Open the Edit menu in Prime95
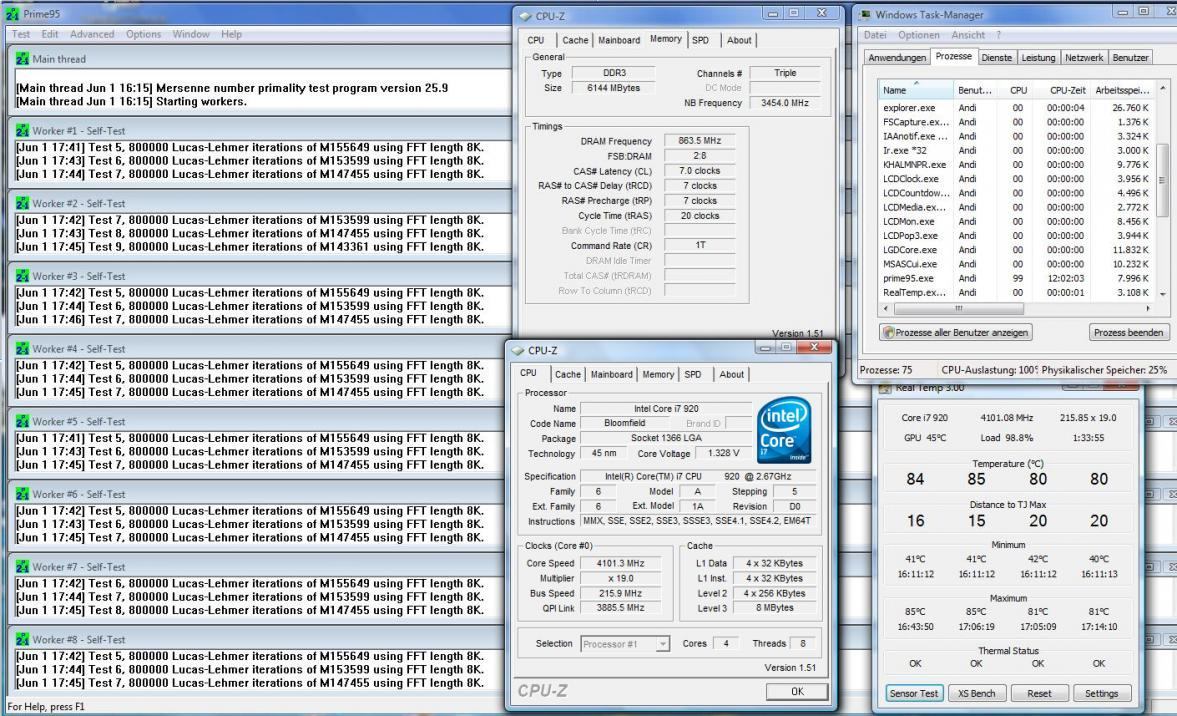 (x=50, y=35)
